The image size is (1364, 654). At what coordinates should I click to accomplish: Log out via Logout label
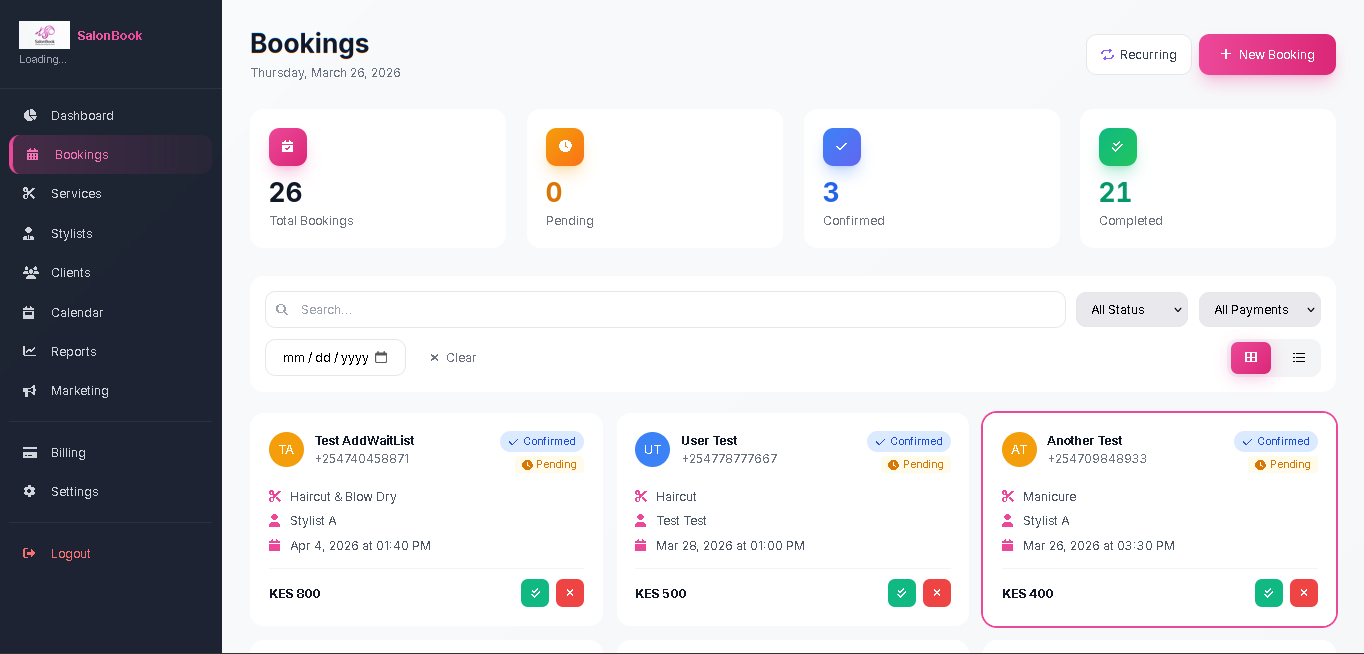tap(71, 553)
